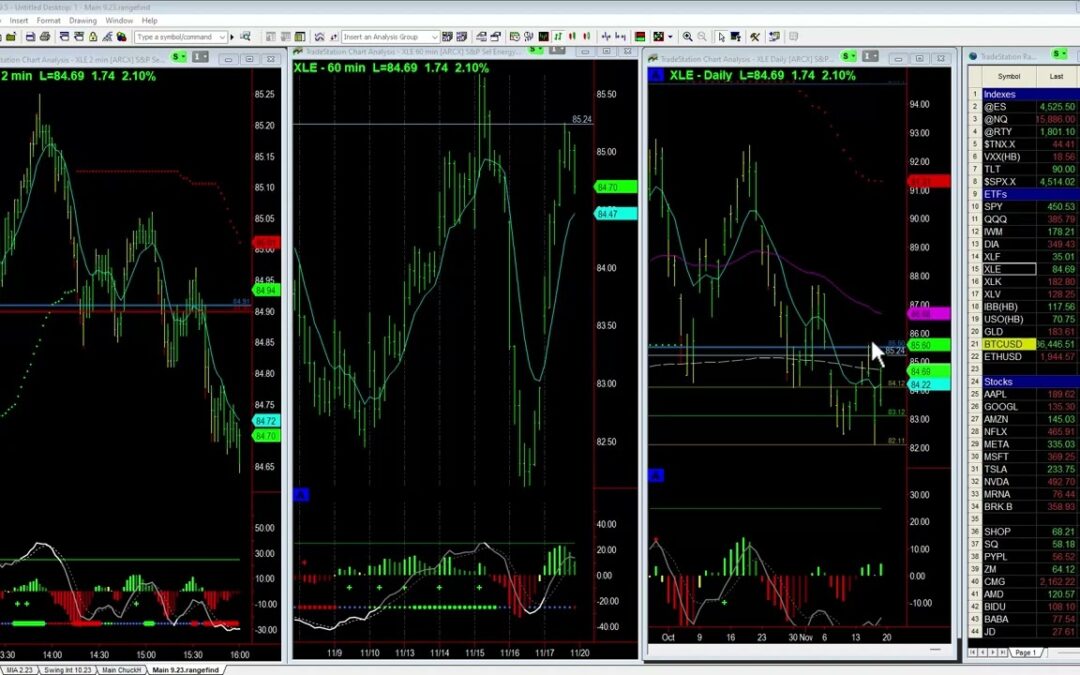Select the BTCUSD symbol row

click(1029, 344)
